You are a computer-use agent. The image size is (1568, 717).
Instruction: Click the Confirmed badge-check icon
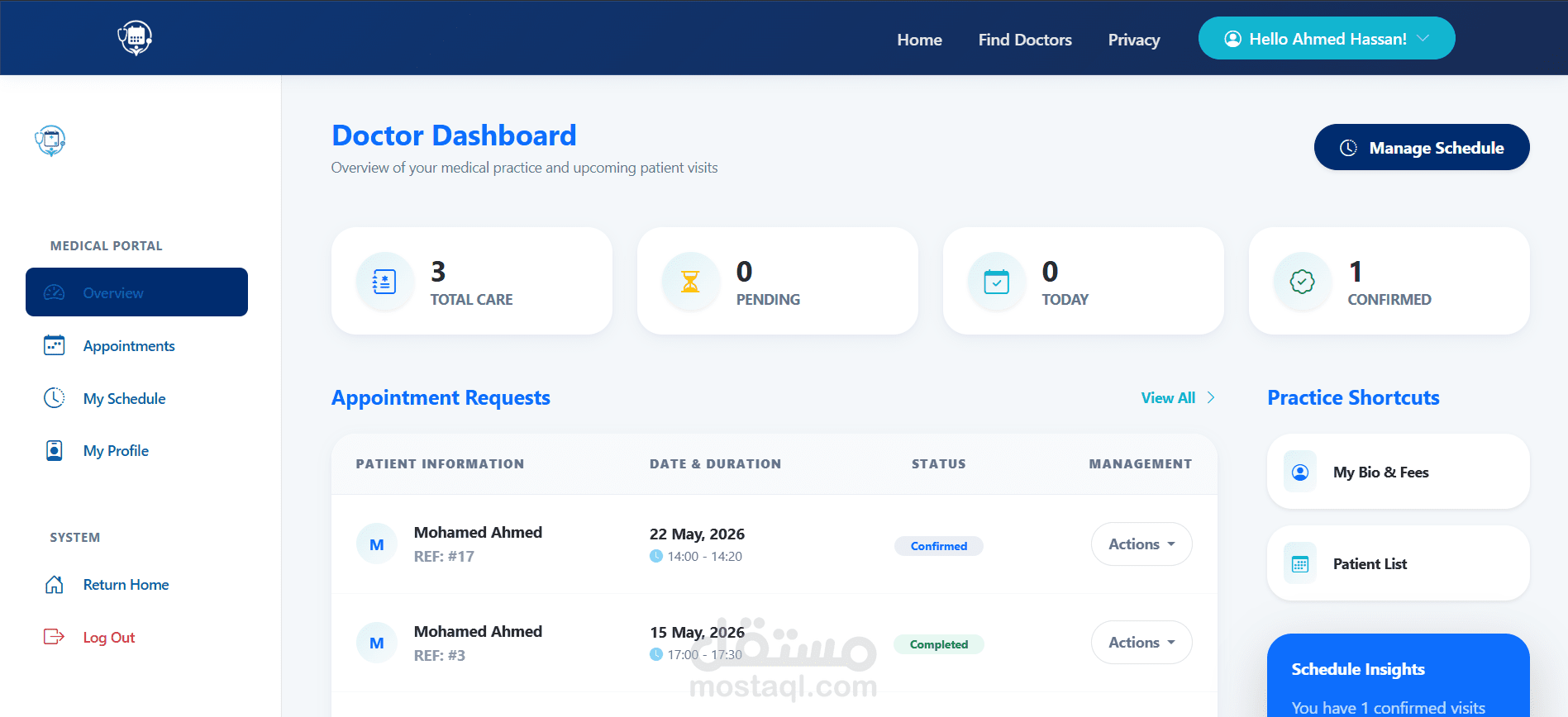[1302, 282]
